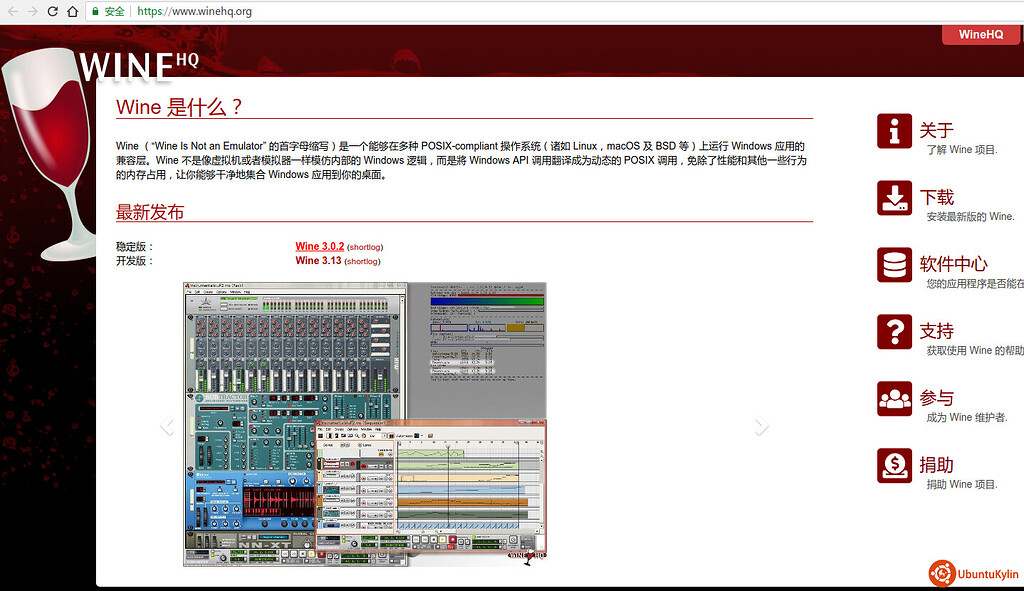Open the App Center (软件中心) database icon

tap(894, 265)
